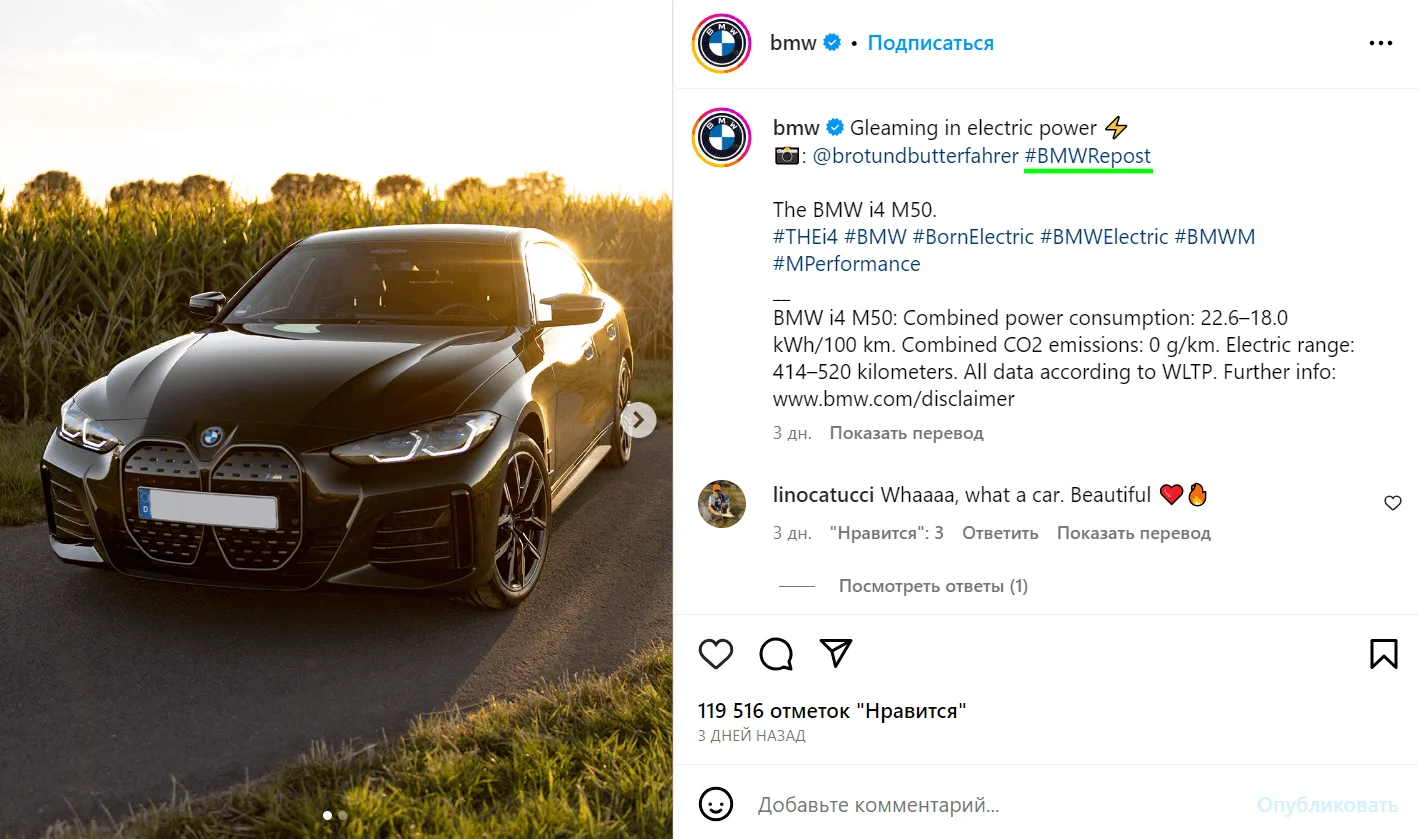Viewport: 1418px width, 839px height.
Task: Select second carousel dot indicator
Action: tap(342, 815)
